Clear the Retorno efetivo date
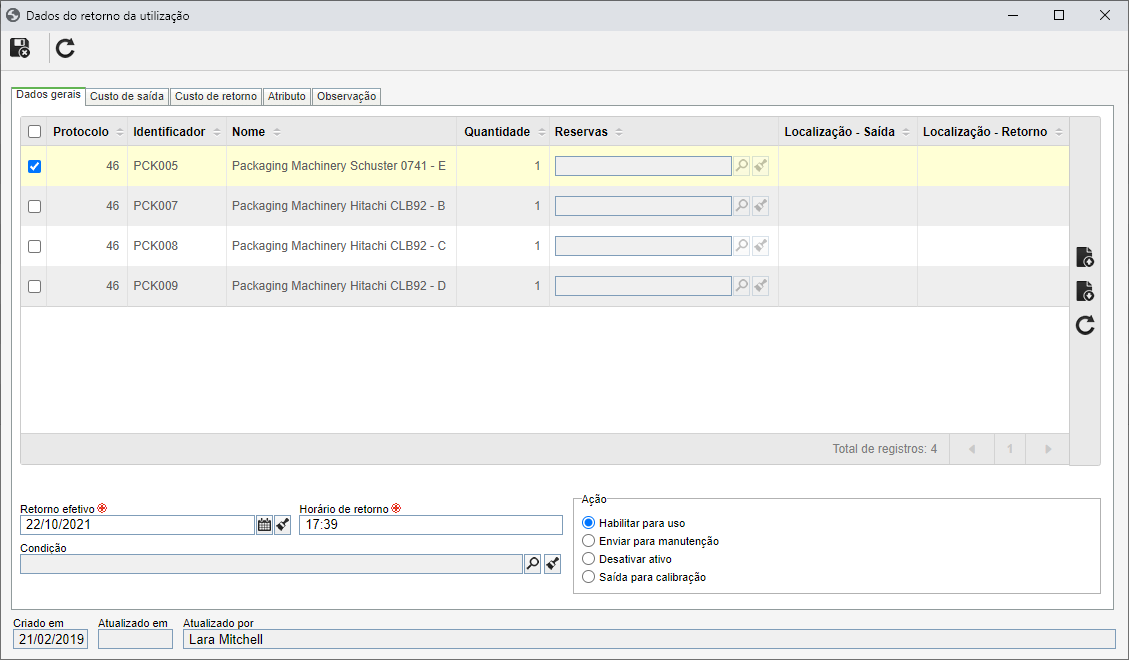Screen dimensions: 1129x660 click(283, 525)
